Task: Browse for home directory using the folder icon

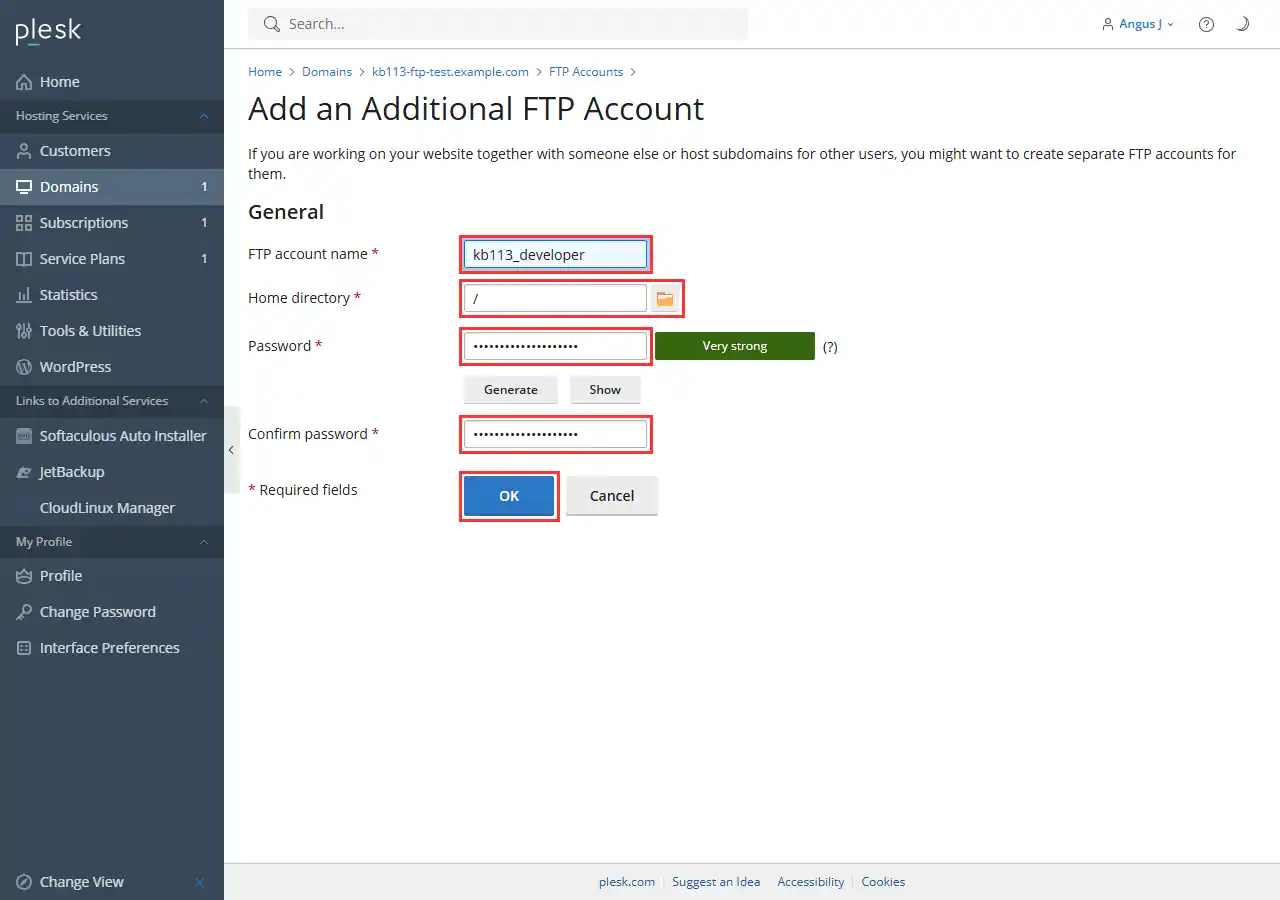Action: pyautogui.click(x=665, y=298)
